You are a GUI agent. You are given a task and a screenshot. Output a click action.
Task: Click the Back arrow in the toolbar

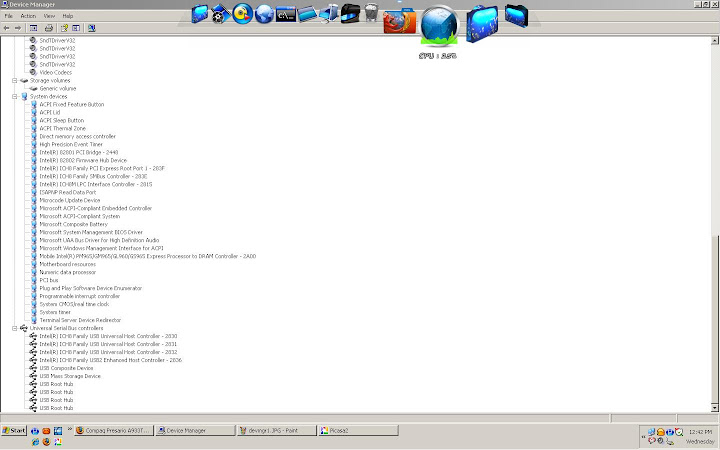(6, 28)
